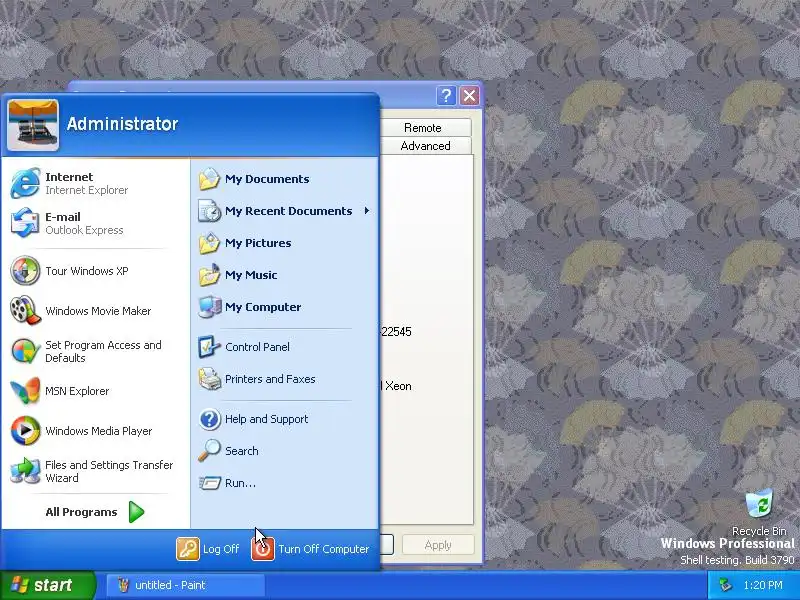Open the Outlook Express E-mail icon
Viewport: 800px width, 600px height.
coord(25,222)
